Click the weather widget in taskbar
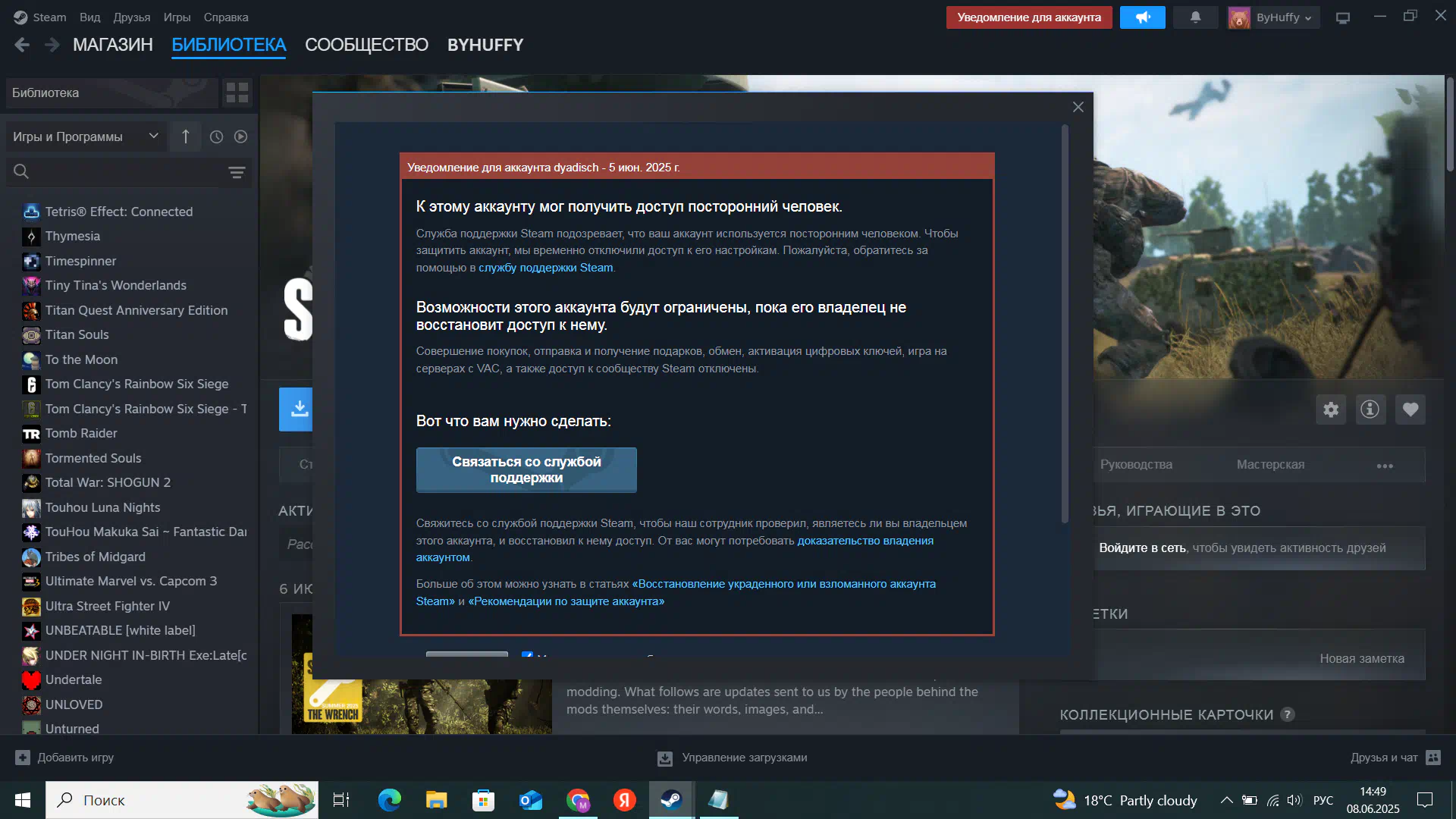Viewport: 1456px width, 819px height. pos(1125,800)
